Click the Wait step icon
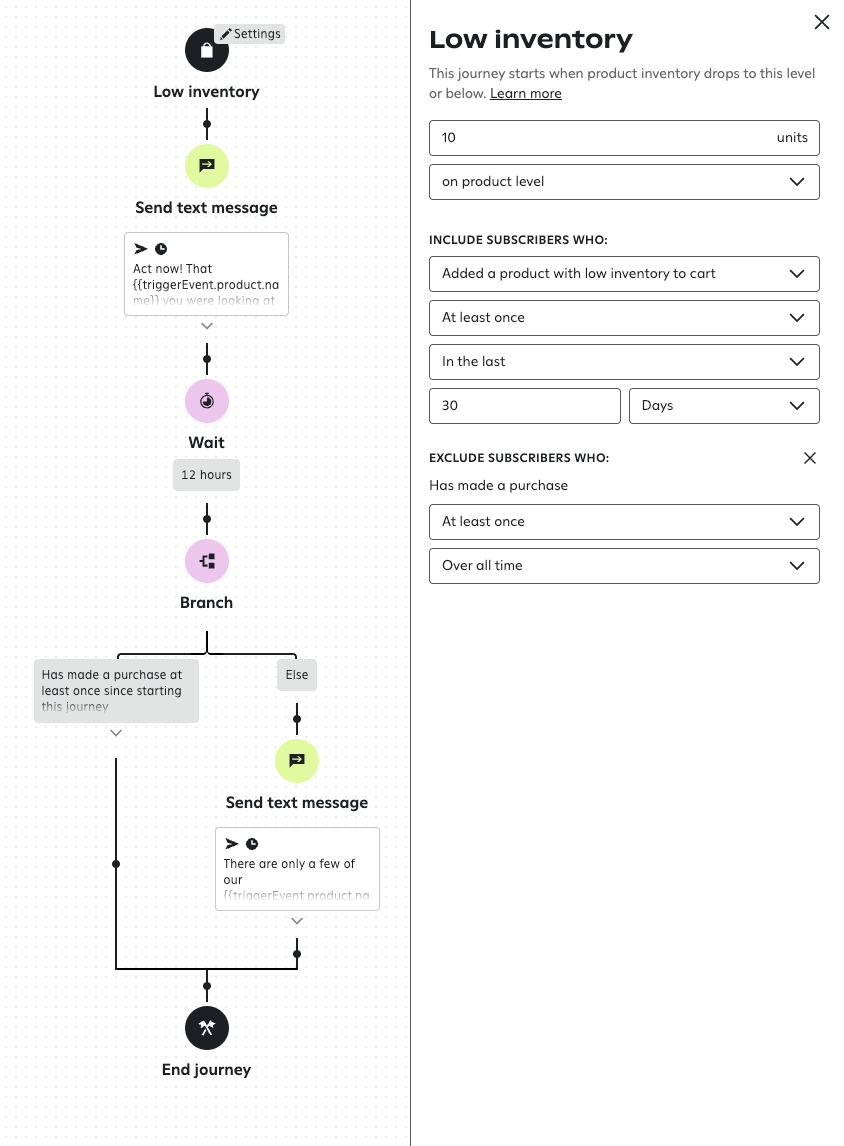The image size is (844, 1146). click(207, 402)
